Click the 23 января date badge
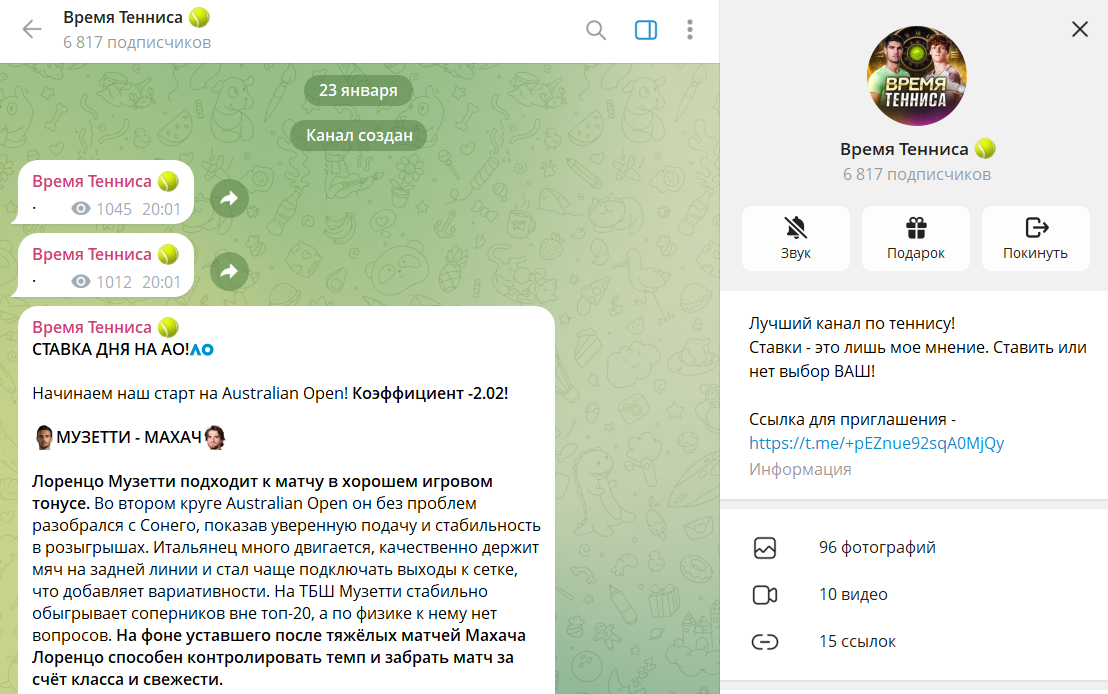 coord(358,90)
